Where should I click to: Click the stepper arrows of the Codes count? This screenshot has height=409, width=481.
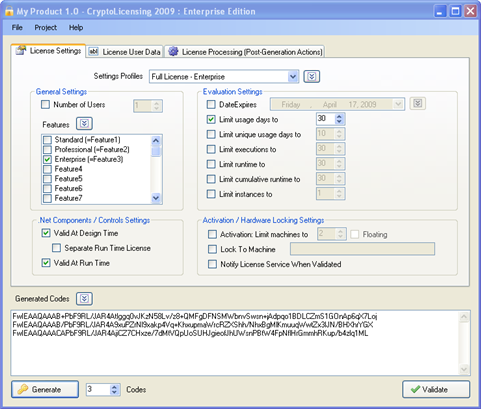pos(114,389)
